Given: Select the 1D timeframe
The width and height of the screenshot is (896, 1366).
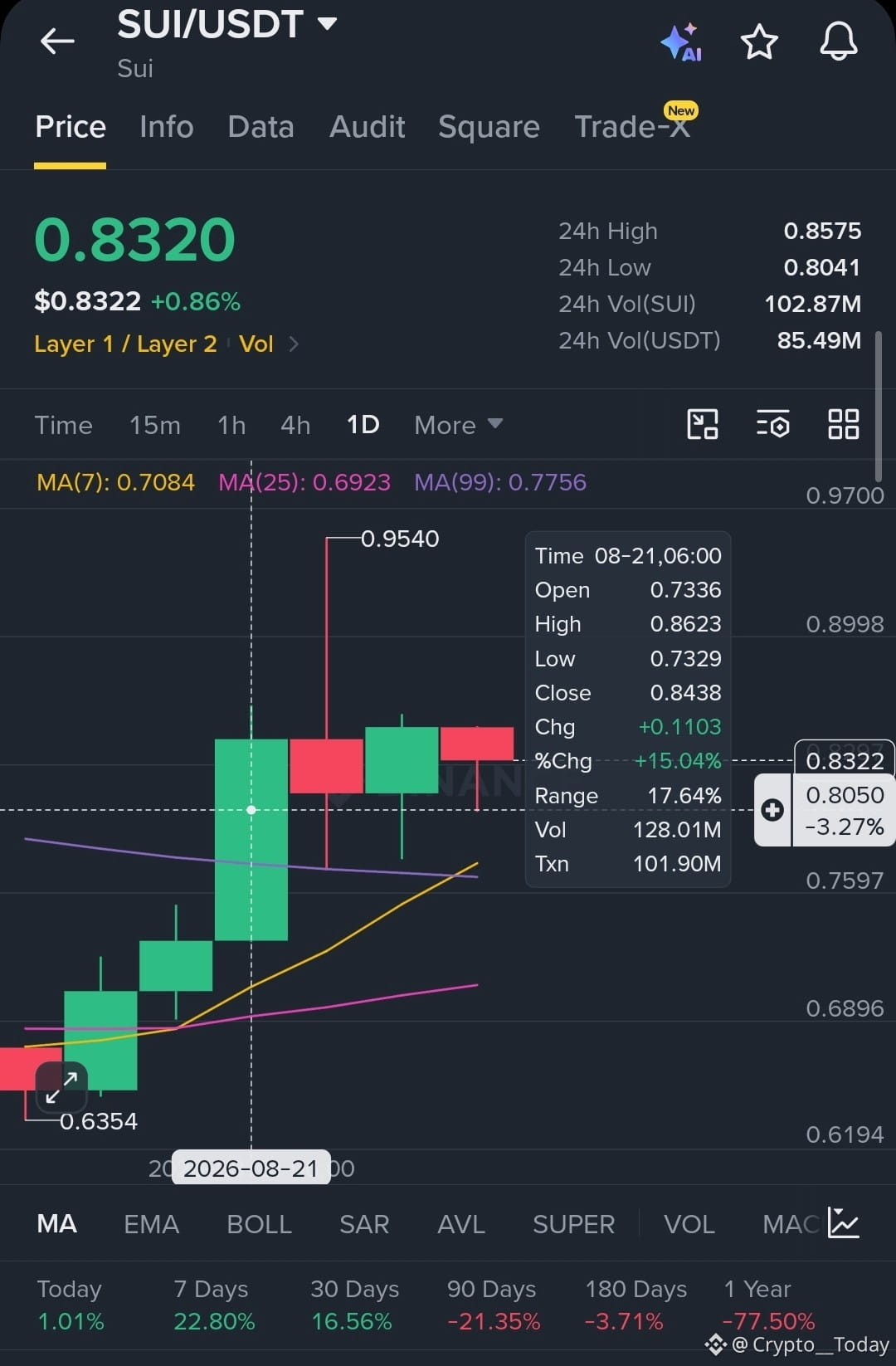Looking at the screenshot, I should click(363, 425).
